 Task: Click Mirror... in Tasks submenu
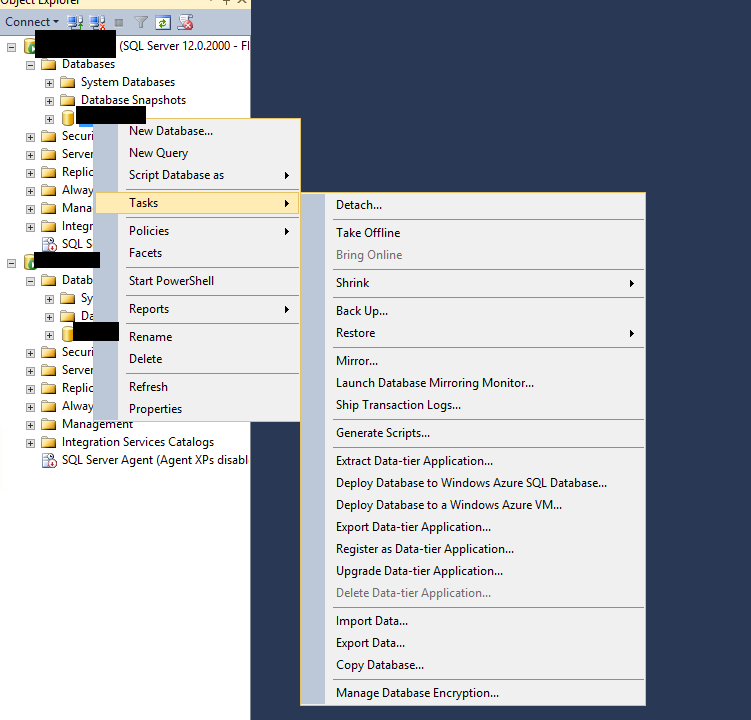click(473, 361)
